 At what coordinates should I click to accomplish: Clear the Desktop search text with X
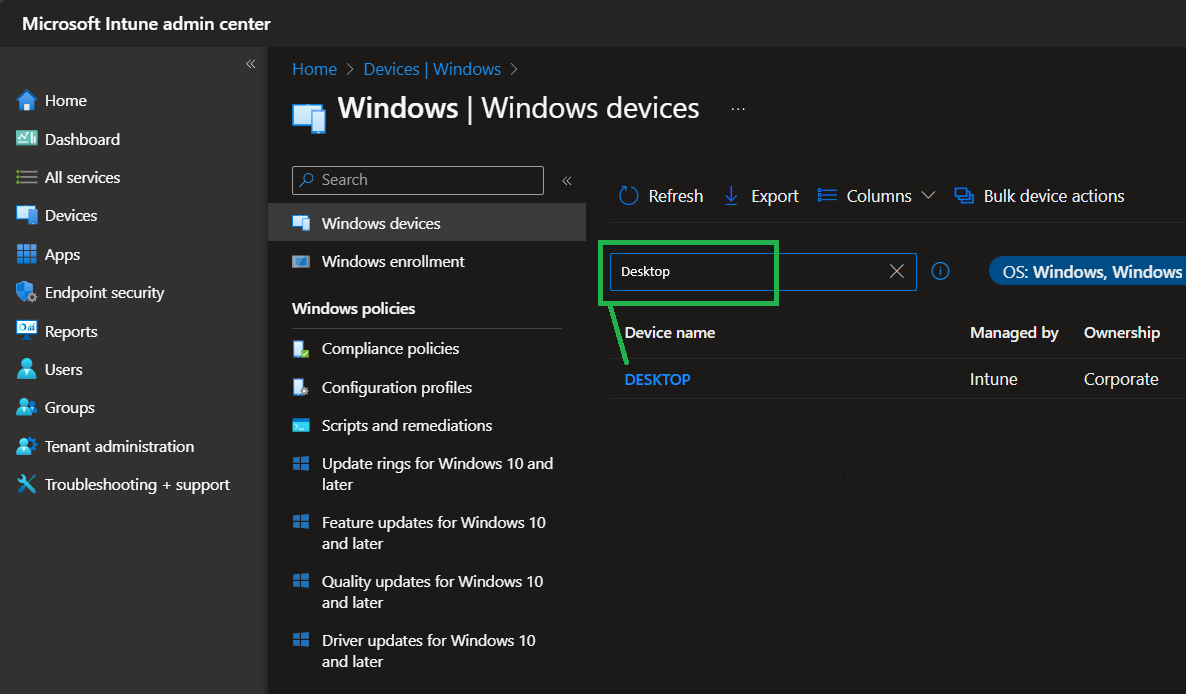coord(897,271)
